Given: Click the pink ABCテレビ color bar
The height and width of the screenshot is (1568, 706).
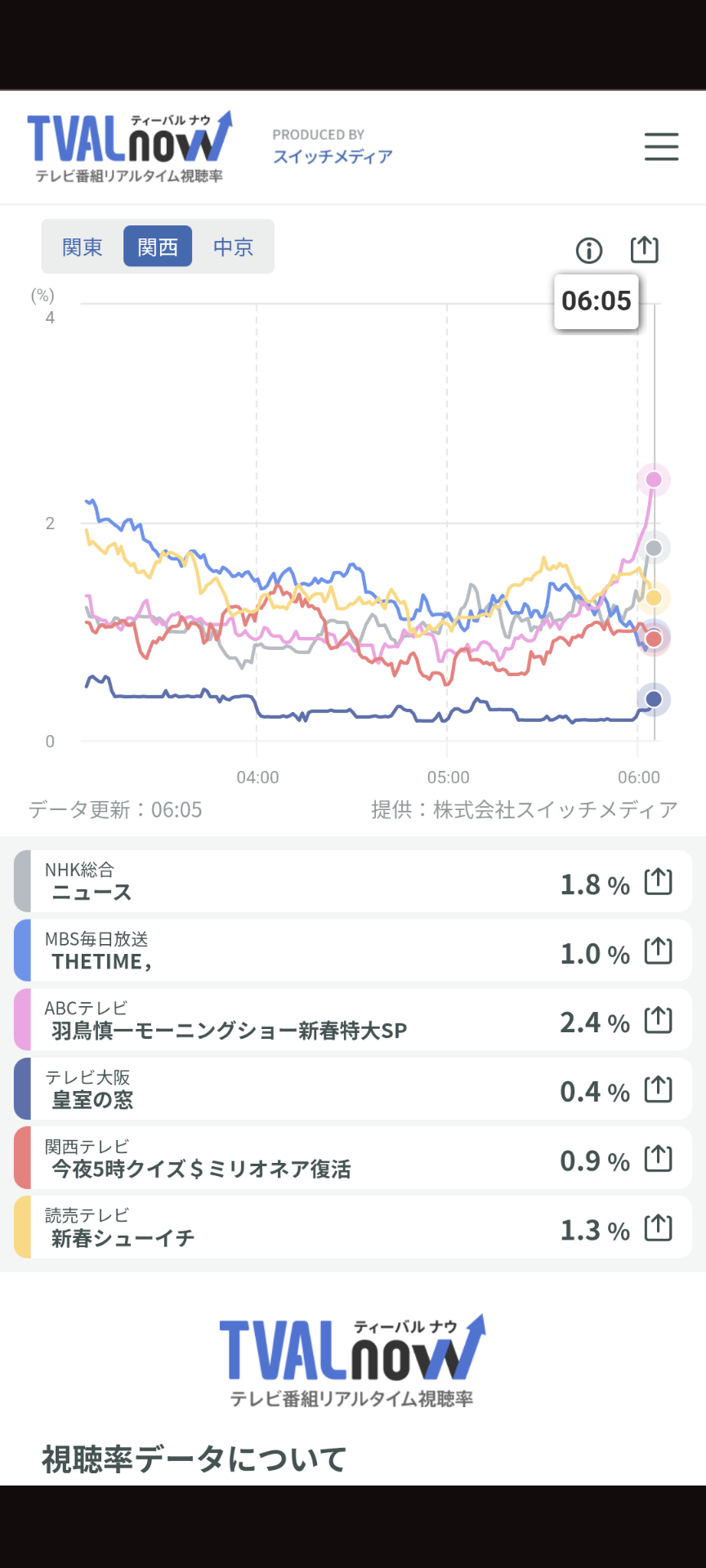Looking at the screenshot, I should point(23,1020).
